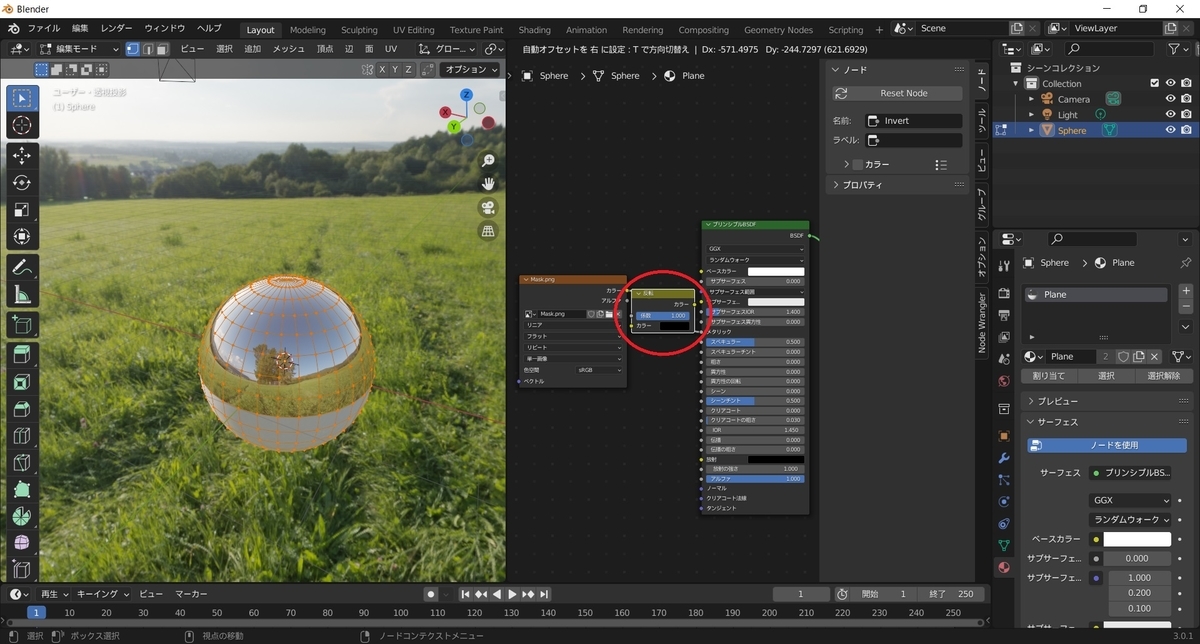Open the GGX distribution dropdown in properties

[1130, 500]
